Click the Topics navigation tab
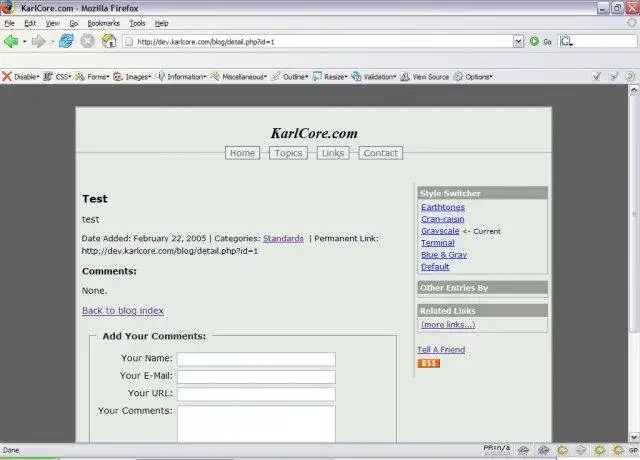This screenshot has height=460, width=640. coord(288,153)
